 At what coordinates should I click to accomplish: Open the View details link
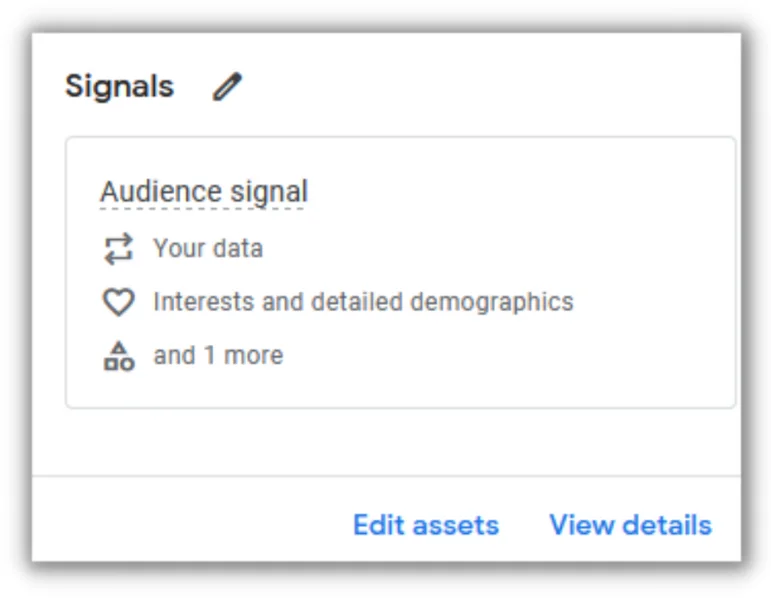(630, 525)
